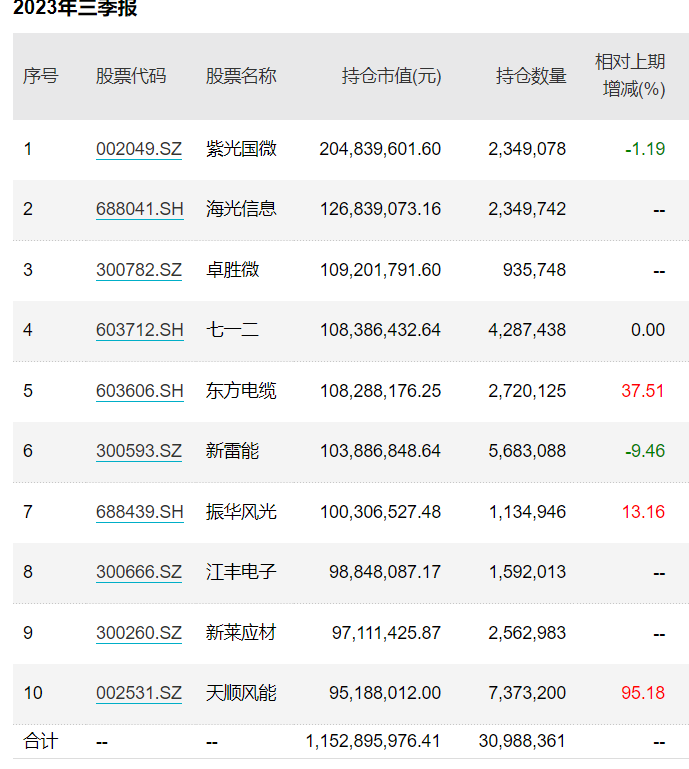
Task: Open stock code link 603712.SH
Action: (x=140, y=330)
